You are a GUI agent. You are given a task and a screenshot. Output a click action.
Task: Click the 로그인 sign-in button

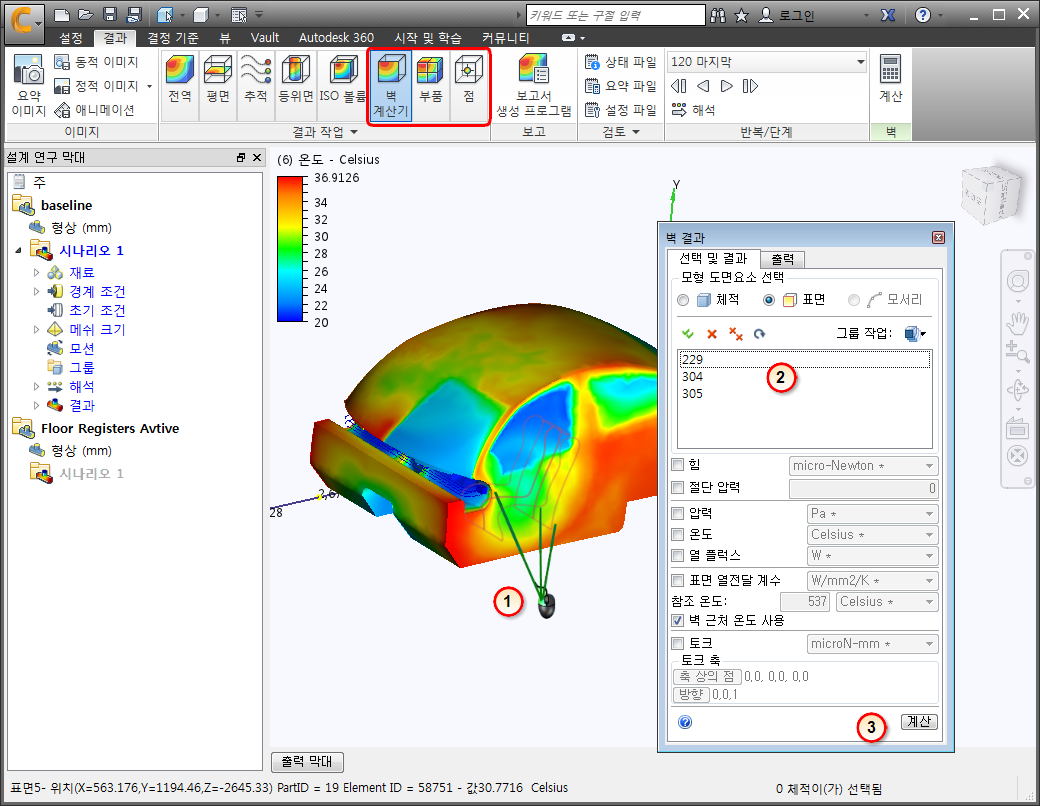pyautogui.click(x=787, y=15)
